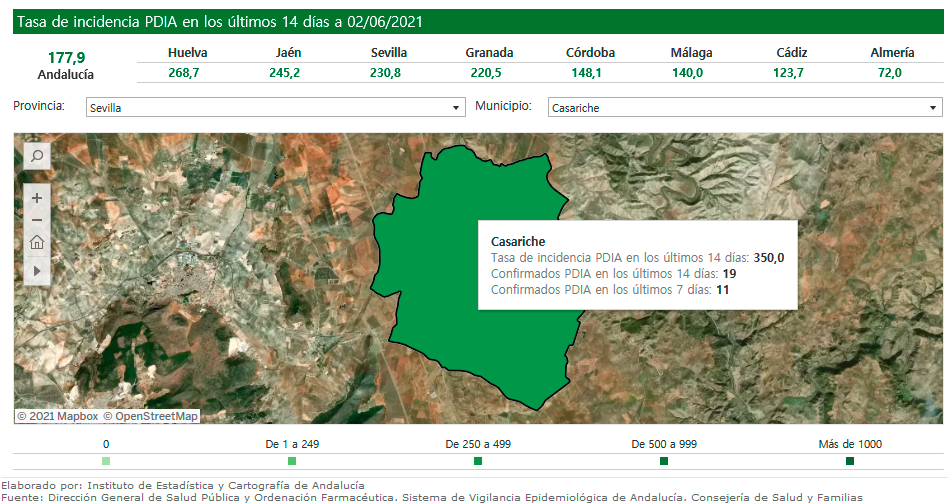Viewport: 948px width, 504px height.
Task: Open the OpenStreetMap attribution link
Action: [150, 416]
